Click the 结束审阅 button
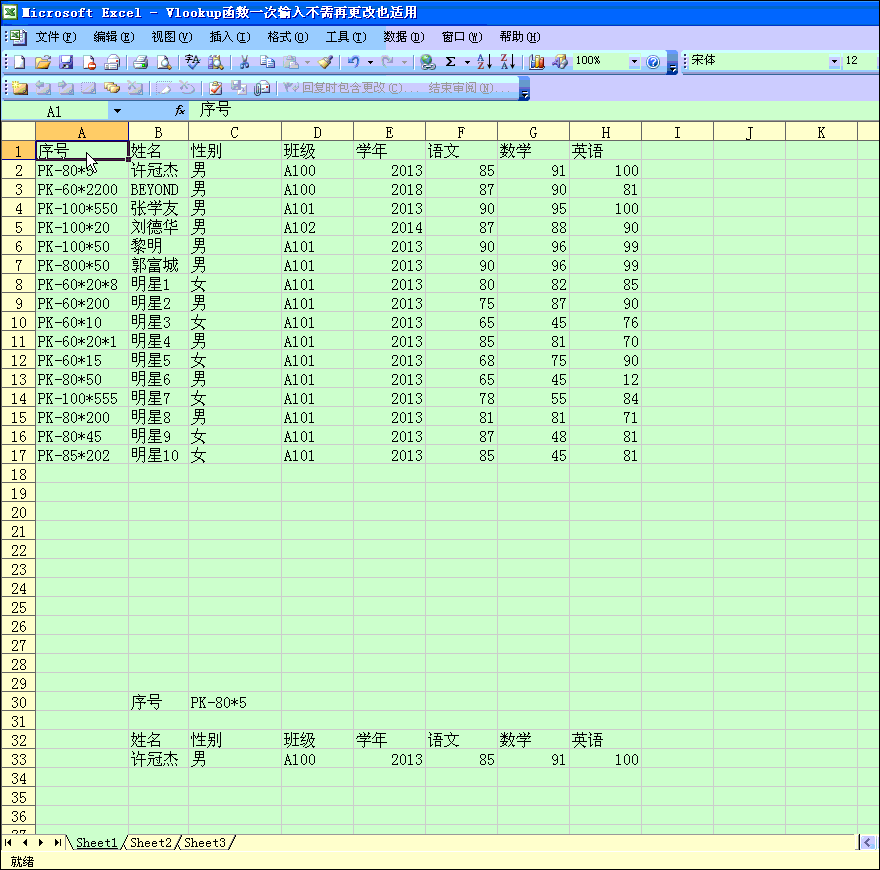 click(x=468, y=86)
